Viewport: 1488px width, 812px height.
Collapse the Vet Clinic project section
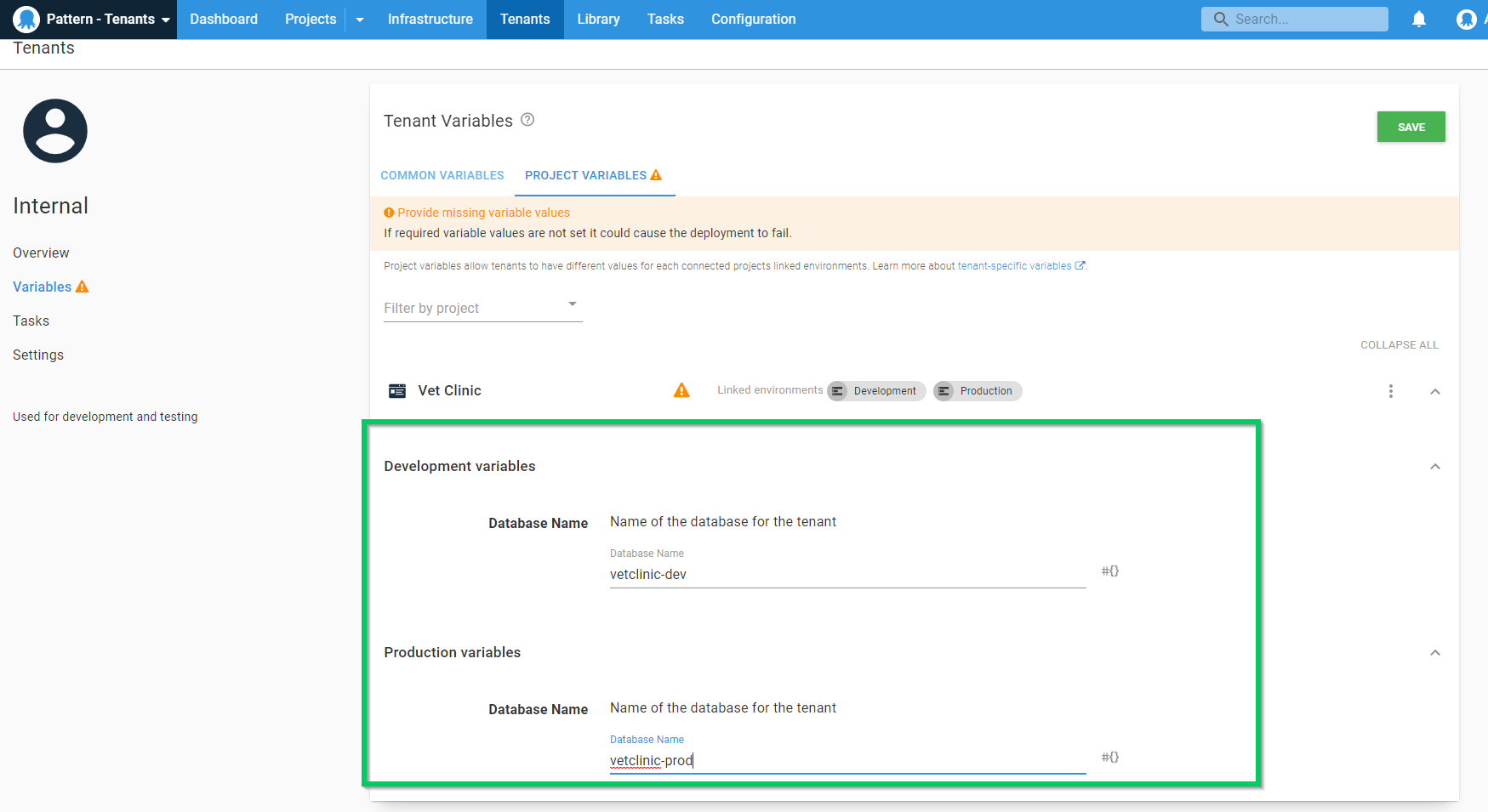tap(1435, 391)
